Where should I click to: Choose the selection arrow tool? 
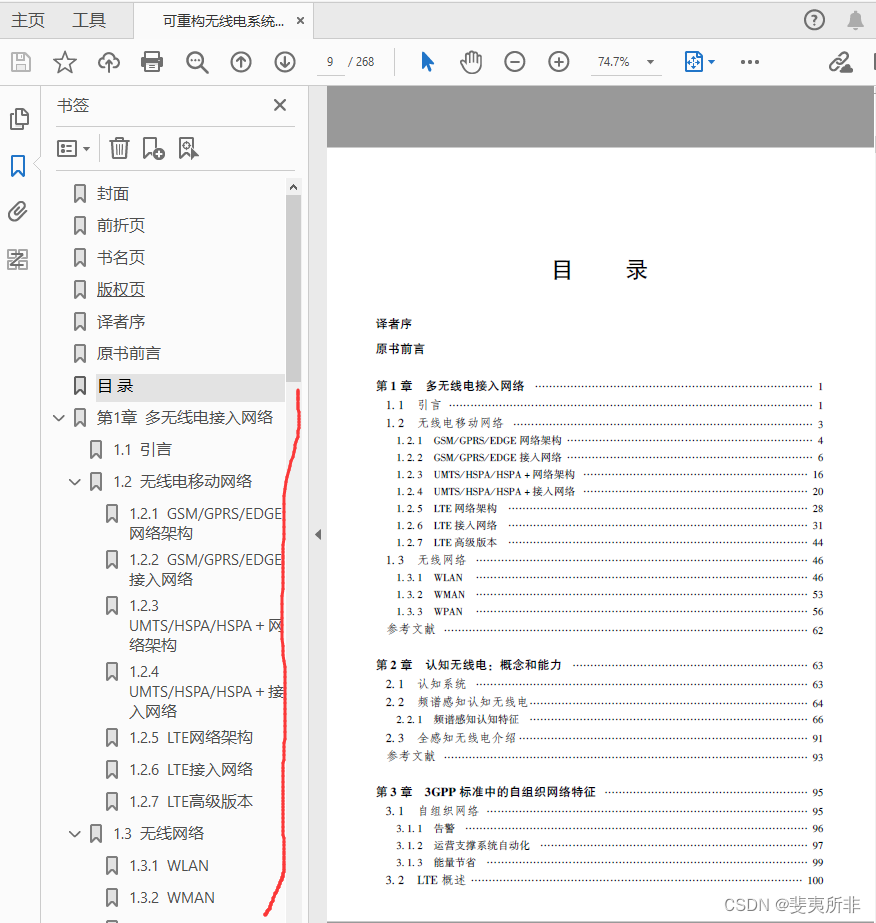click(427, 62)
